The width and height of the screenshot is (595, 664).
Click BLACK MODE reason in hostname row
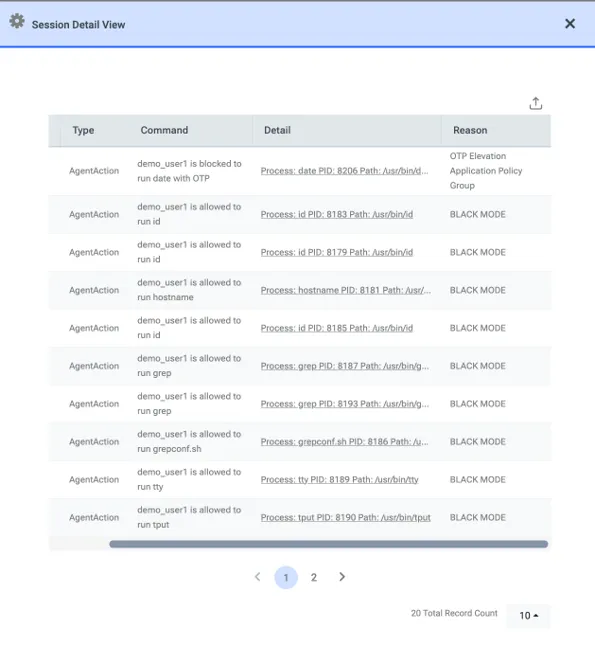477,290
